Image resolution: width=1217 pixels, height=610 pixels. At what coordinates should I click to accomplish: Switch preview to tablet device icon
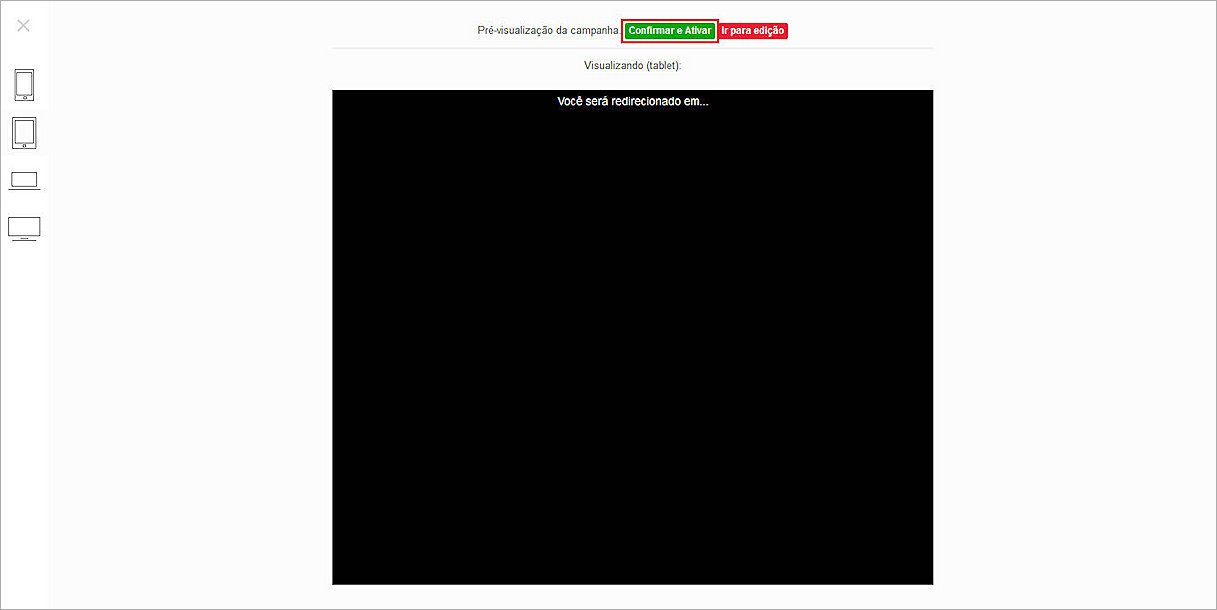(24, 133)
